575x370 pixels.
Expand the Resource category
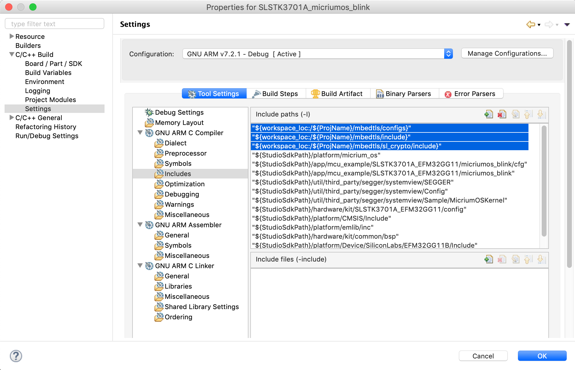click(11, 36)
